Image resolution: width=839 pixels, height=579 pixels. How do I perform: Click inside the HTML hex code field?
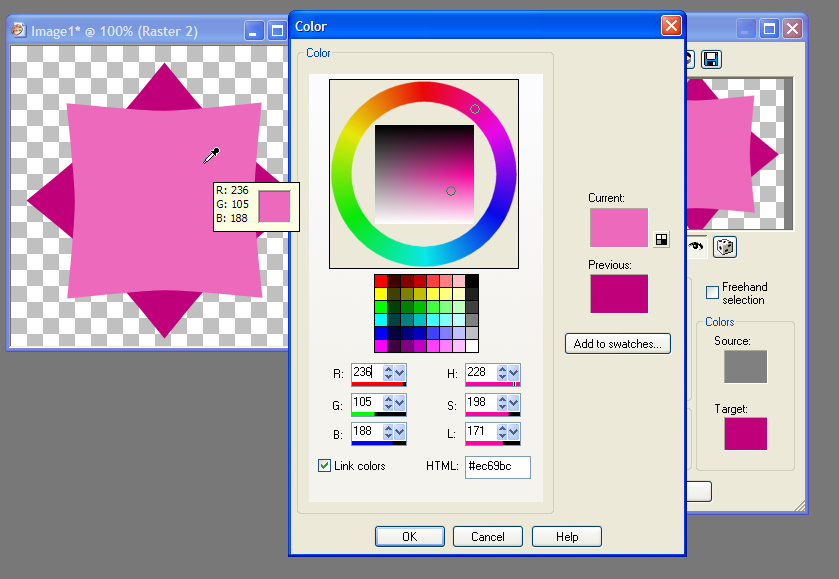496,467
